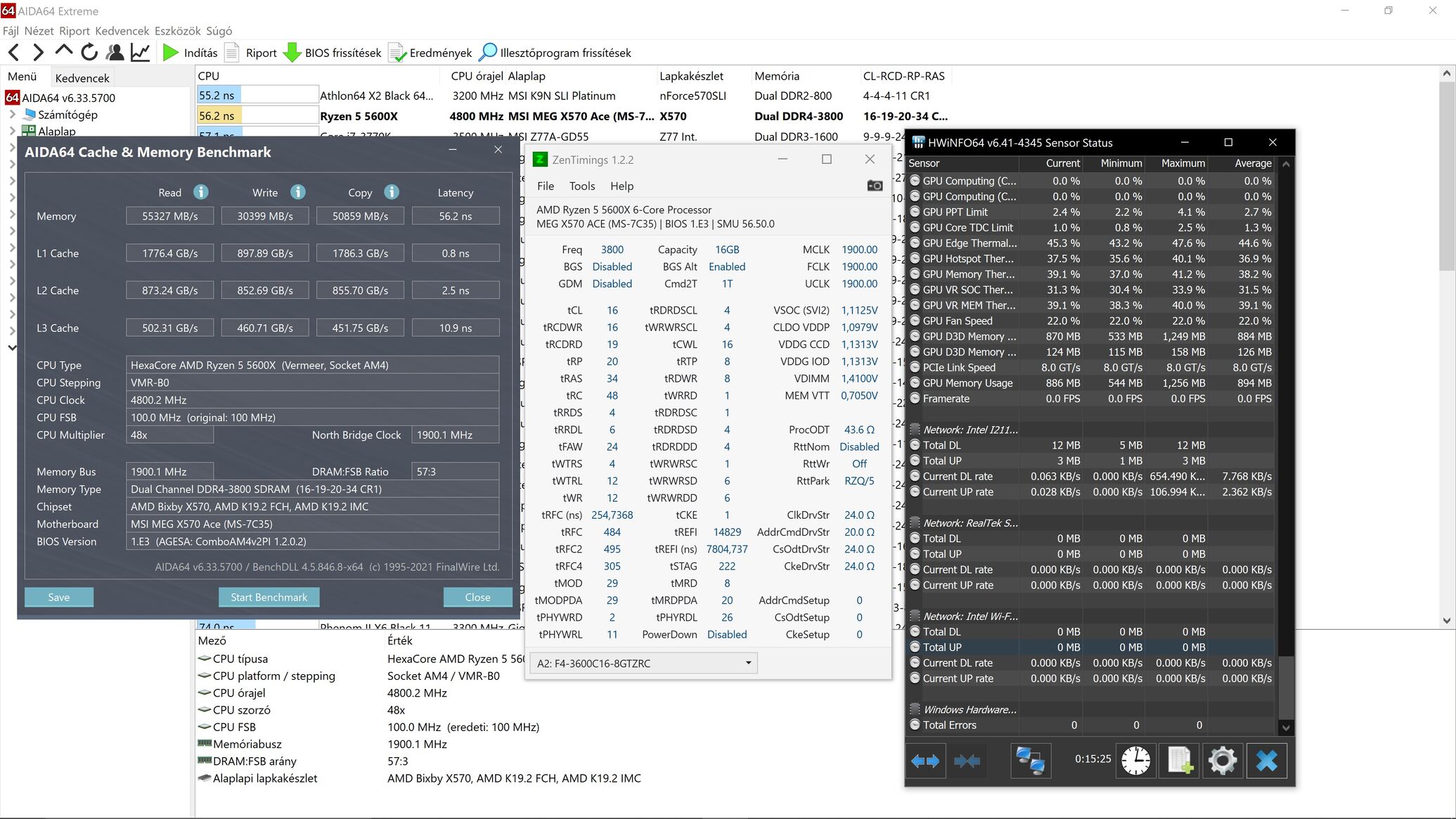The image size is (1456, 819).
Task: Click the PCIe Link Speed sensor icon
Action: pos(915,367)
